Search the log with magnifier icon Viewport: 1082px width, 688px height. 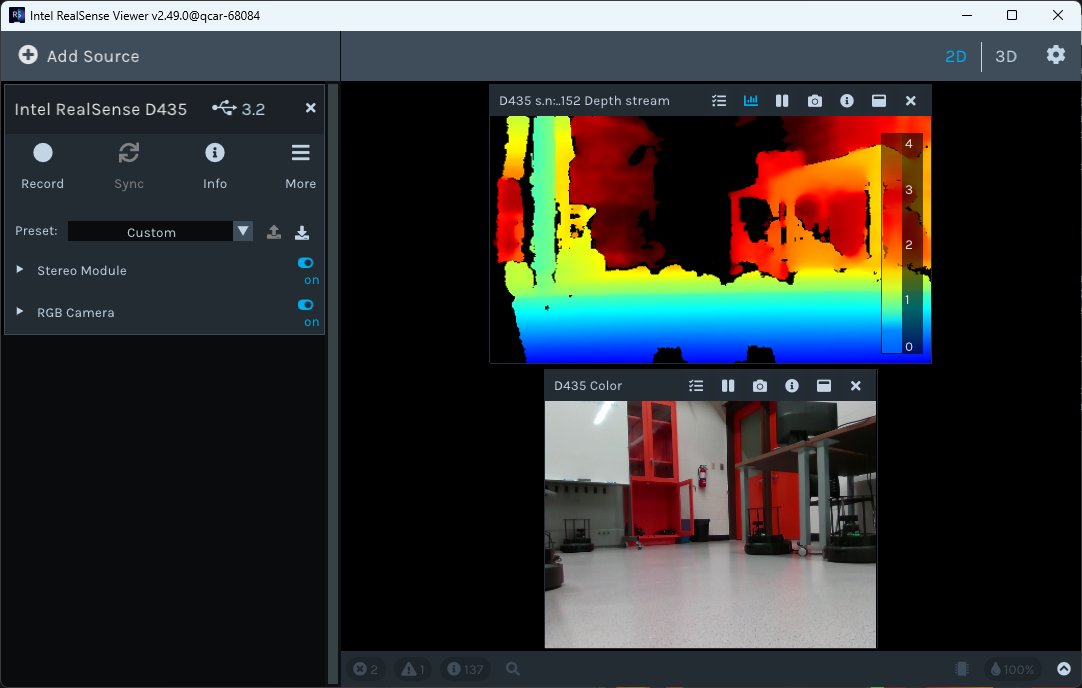point(513,669)
